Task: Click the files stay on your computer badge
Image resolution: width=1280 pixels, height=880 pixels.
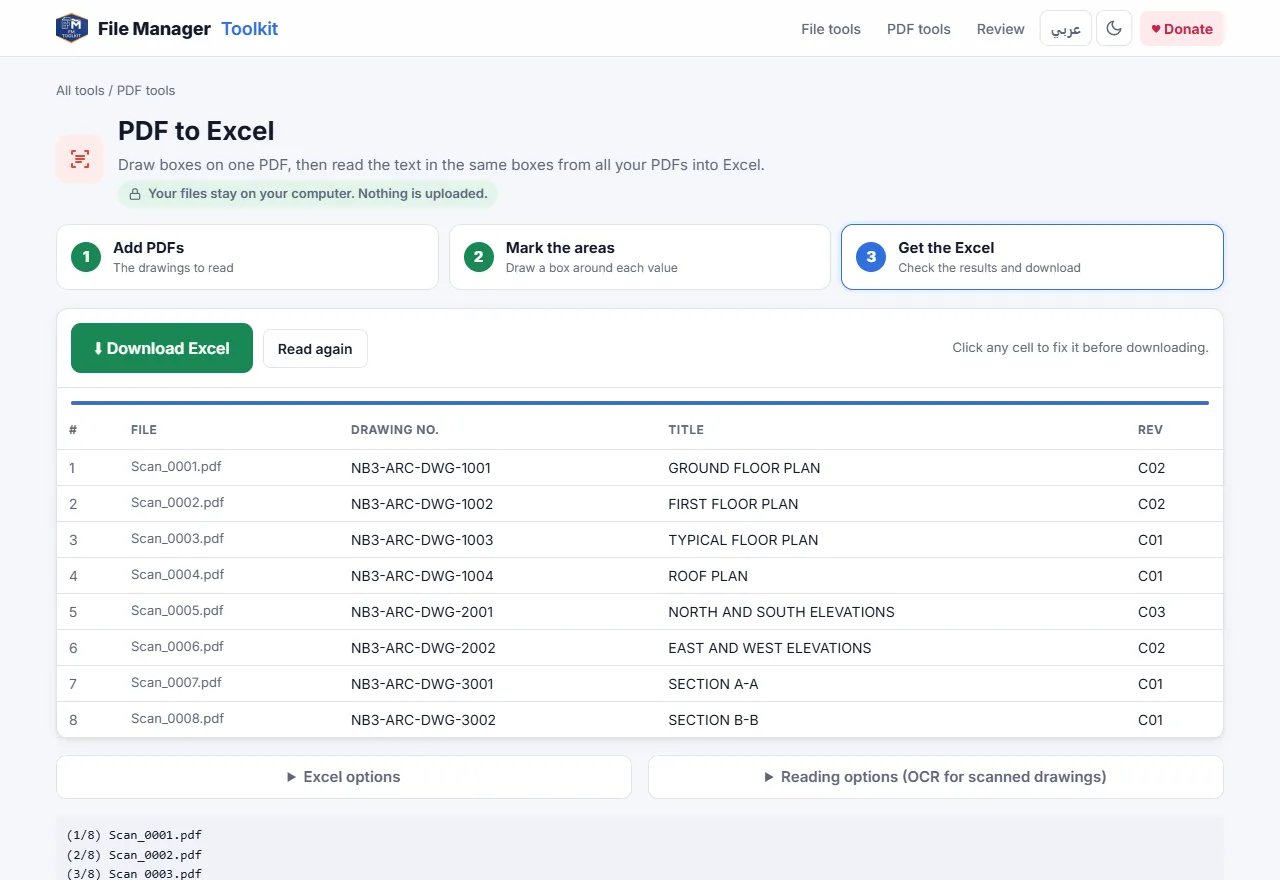Action: (x=308, y=194)
